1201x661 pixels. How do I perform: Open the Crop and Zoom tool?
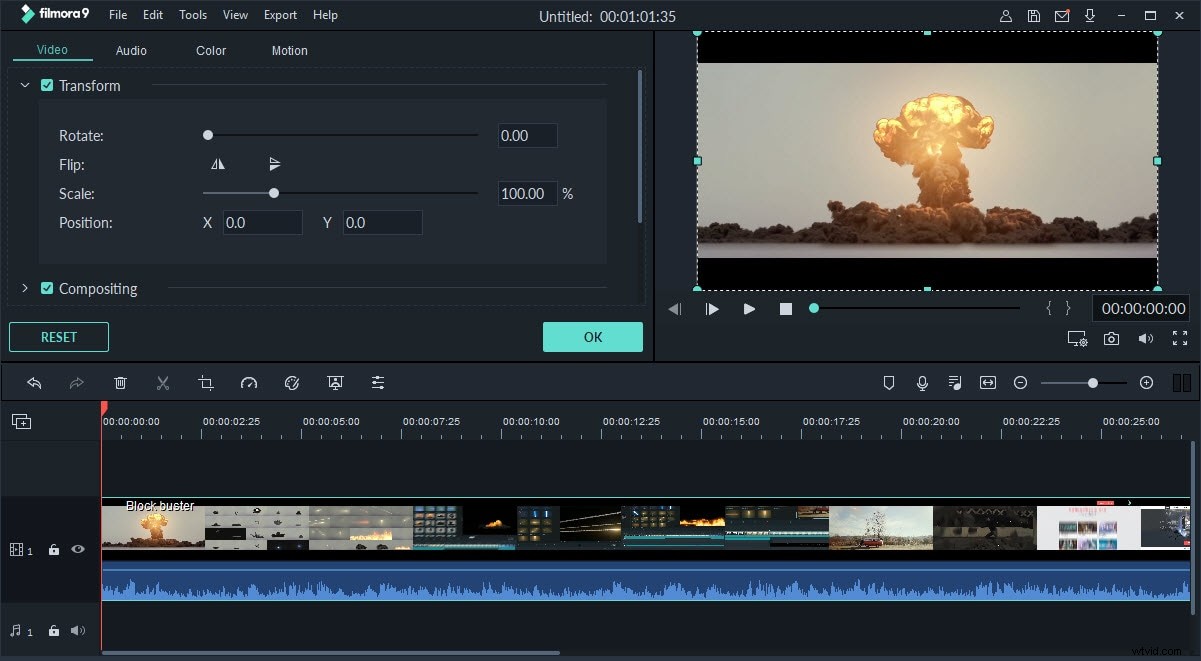coord(206,382)
